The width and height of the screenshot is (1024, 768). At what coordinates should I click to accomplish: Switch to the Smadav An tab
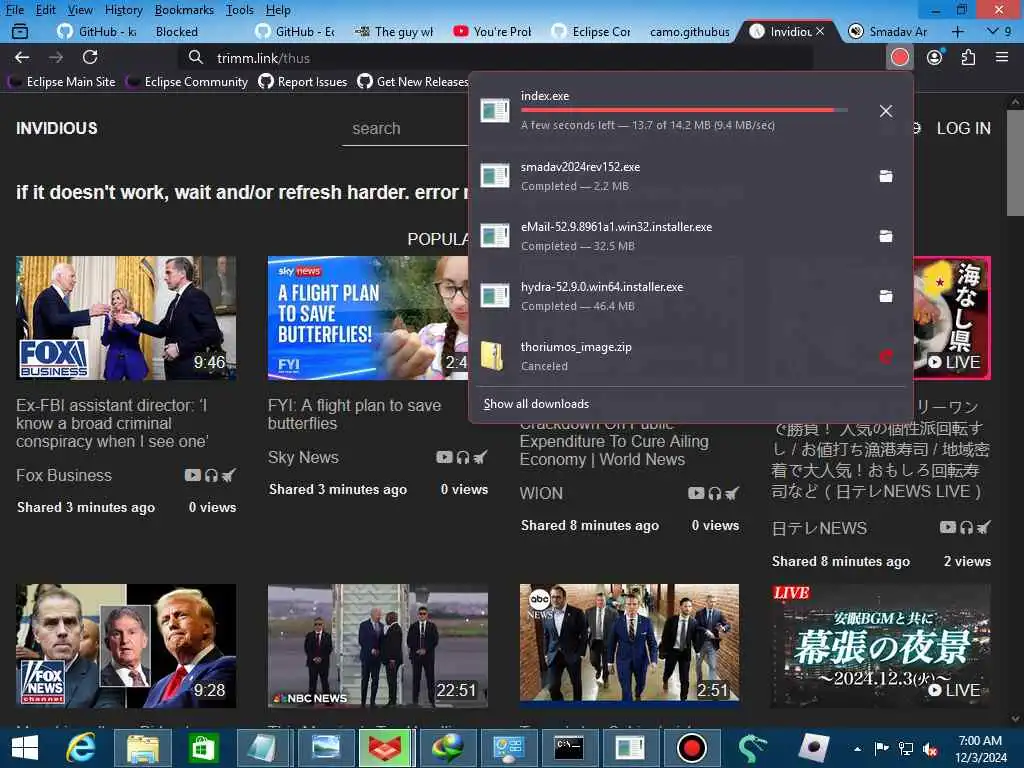[x=888, y=31]
